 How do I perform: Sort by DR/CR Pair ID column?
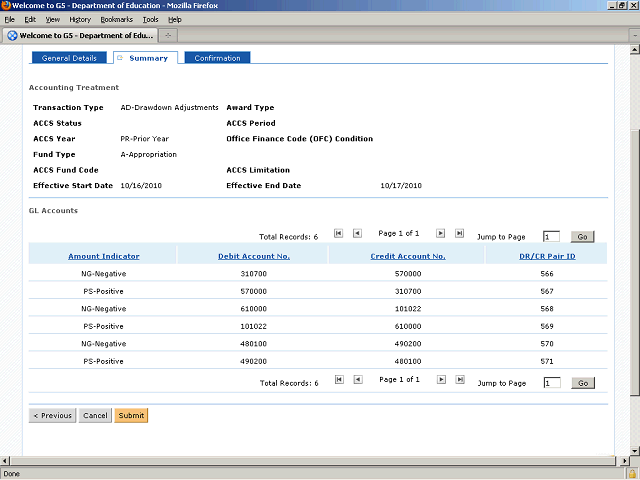tap(545, 256)
